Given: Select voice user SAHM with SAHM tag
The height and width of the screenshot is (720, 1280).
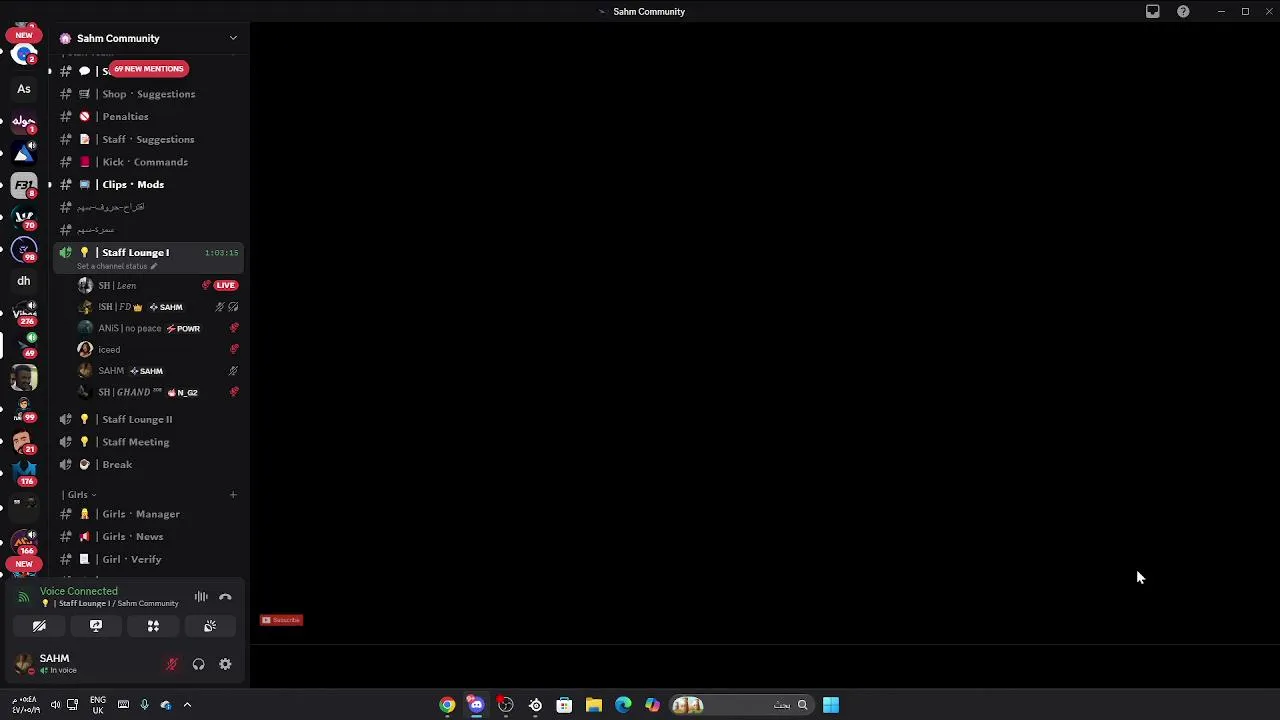Looking at the screenshot, I should (x=158, y=371).
